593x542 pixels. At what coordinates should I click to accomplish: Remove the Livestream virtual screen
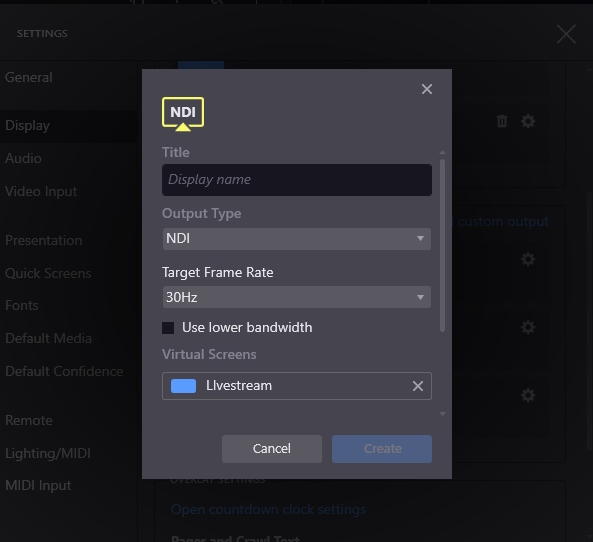418,386
